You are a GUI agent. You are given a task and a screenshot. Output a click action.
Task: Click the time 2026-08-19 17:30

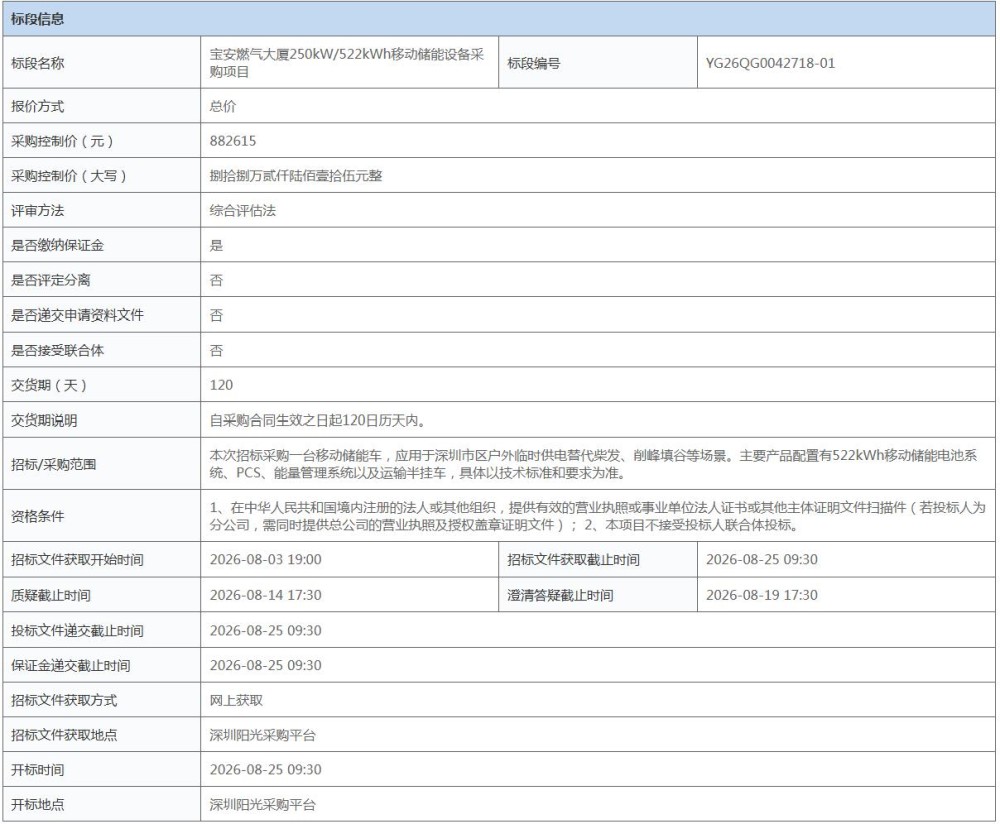tap(761, 595)
